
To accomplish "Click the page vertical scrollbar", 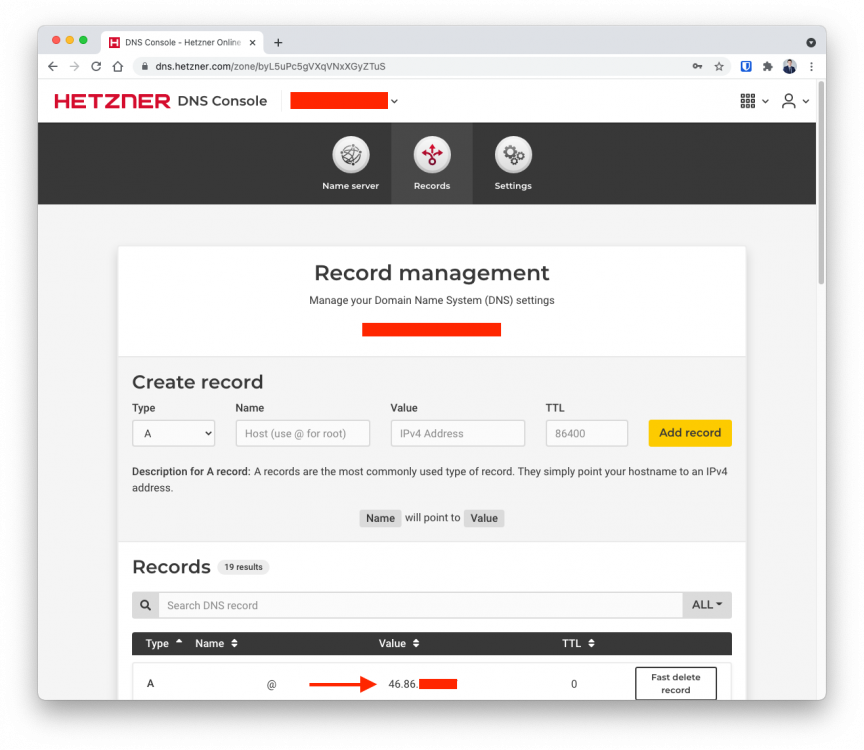I will click(821, 182).
